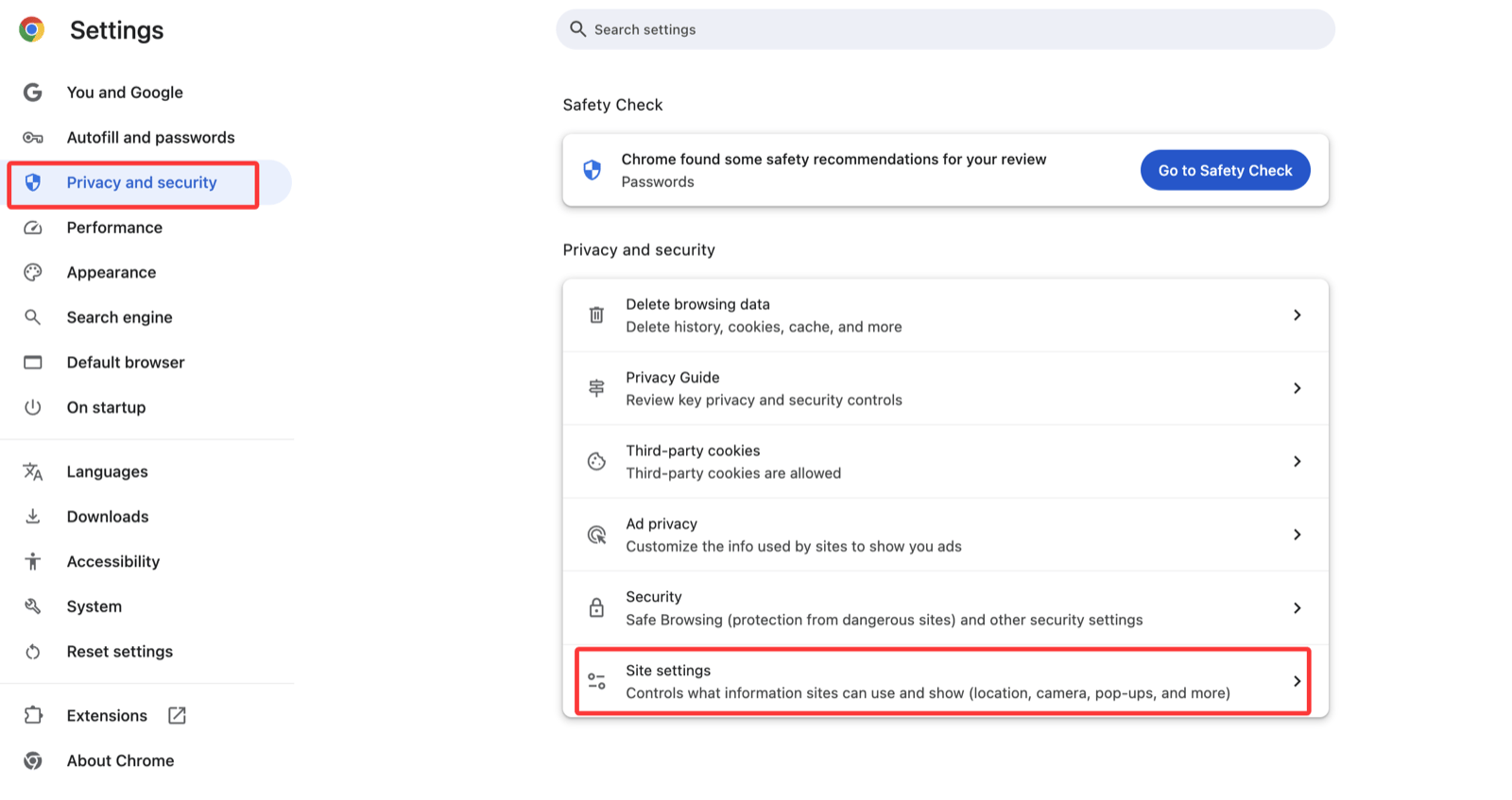This screenshot has height=800, width=1512.
Task: Click the Accessibility person icon
Action: 33,561
